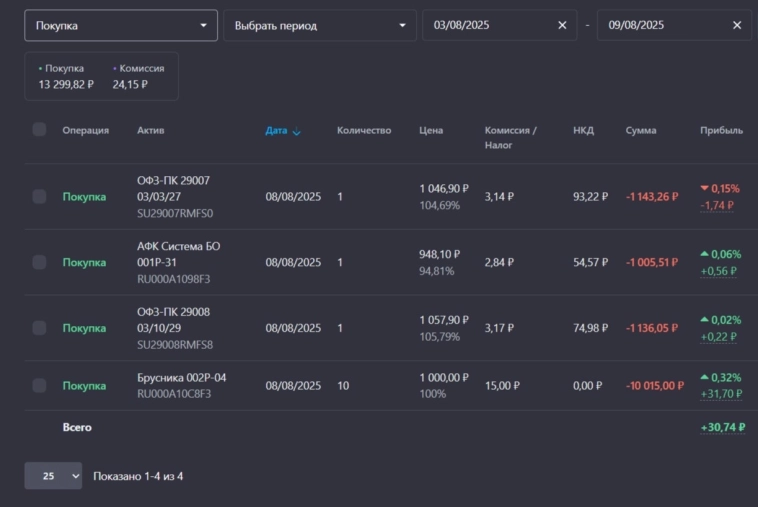
Task: Open ОФЗ-ПК 29008 03/10/29 asset
Action: click(174, 319)
